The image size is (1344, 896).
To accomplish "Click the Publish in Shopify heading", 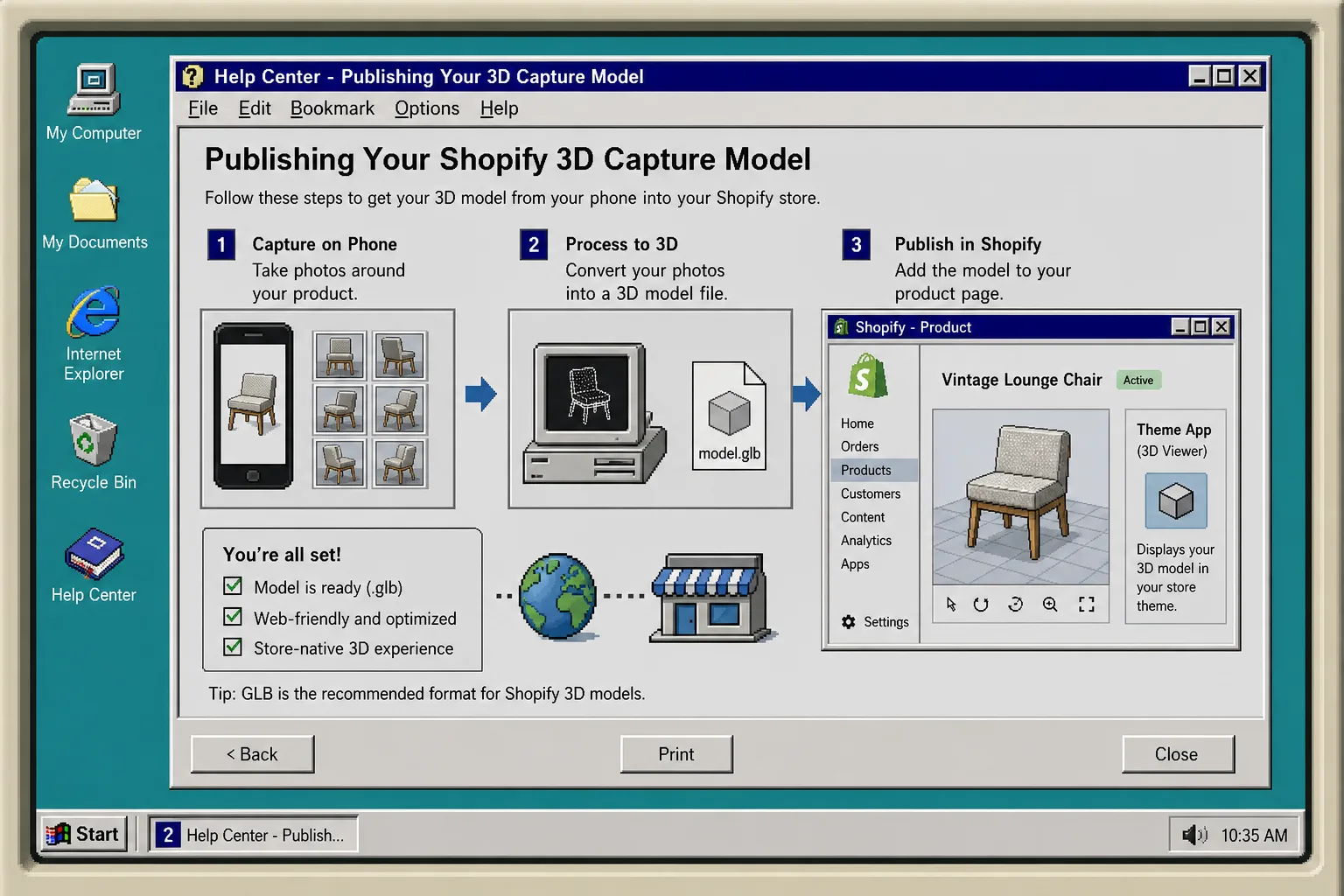I will [x=968, y=244].
